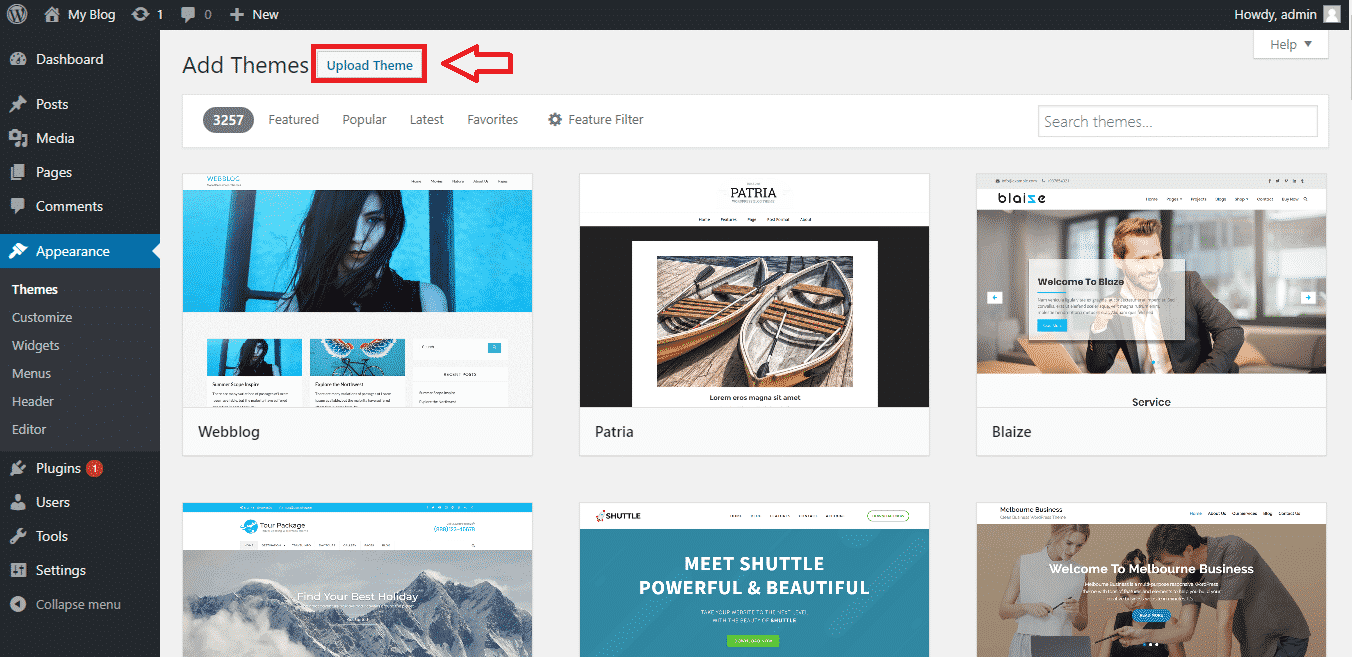Expand the Help dropdown tab
The image size is (1352, 657).
1291,44
